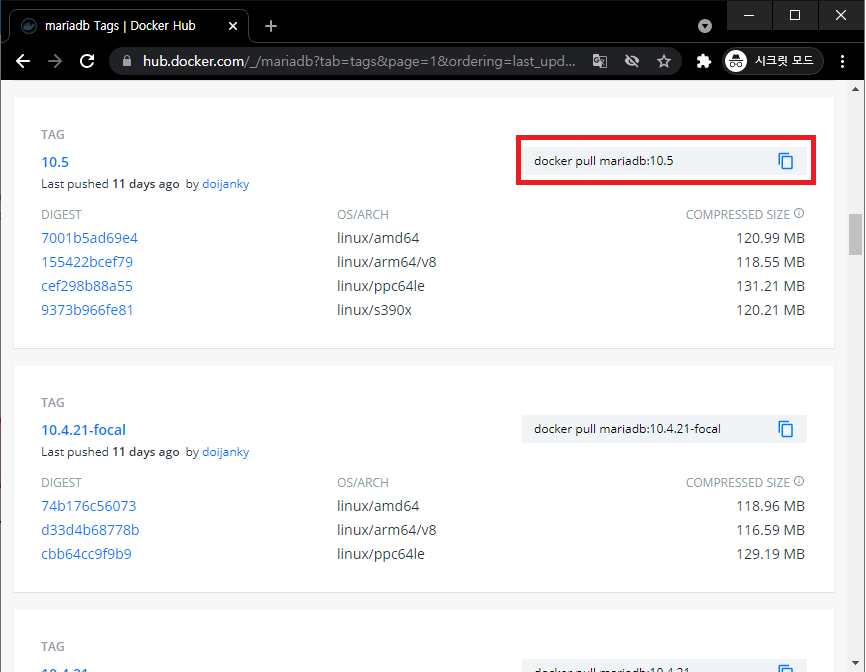
Task: View site info via the lock icon
Action: pyautogui.click(x=127, y=61)
